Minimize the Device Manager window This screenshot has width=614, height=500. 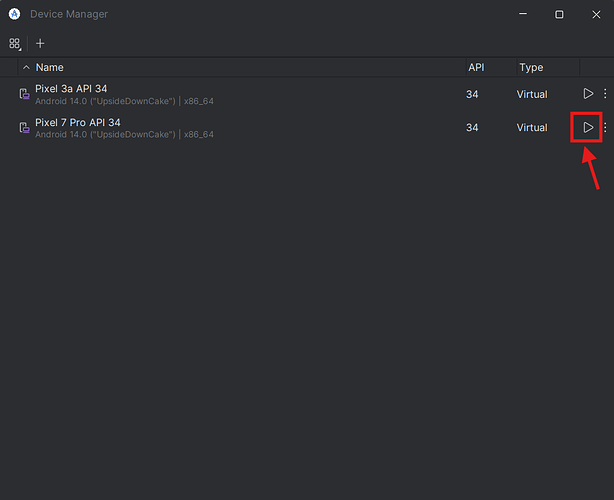[523, 14]
